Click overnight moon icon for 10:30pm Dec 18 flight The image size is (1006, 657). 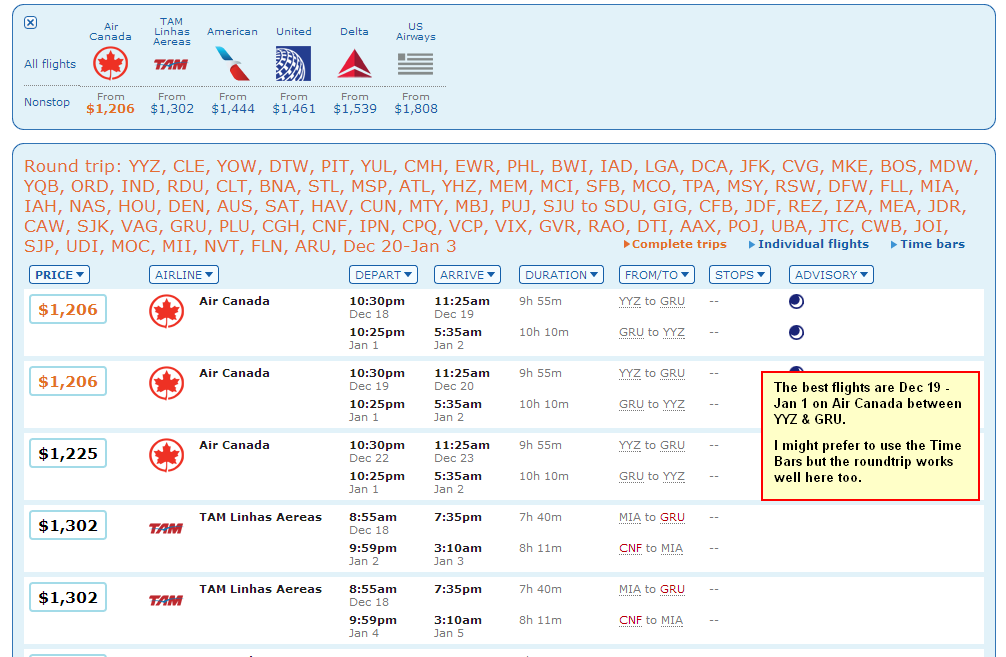coord(796,302)
